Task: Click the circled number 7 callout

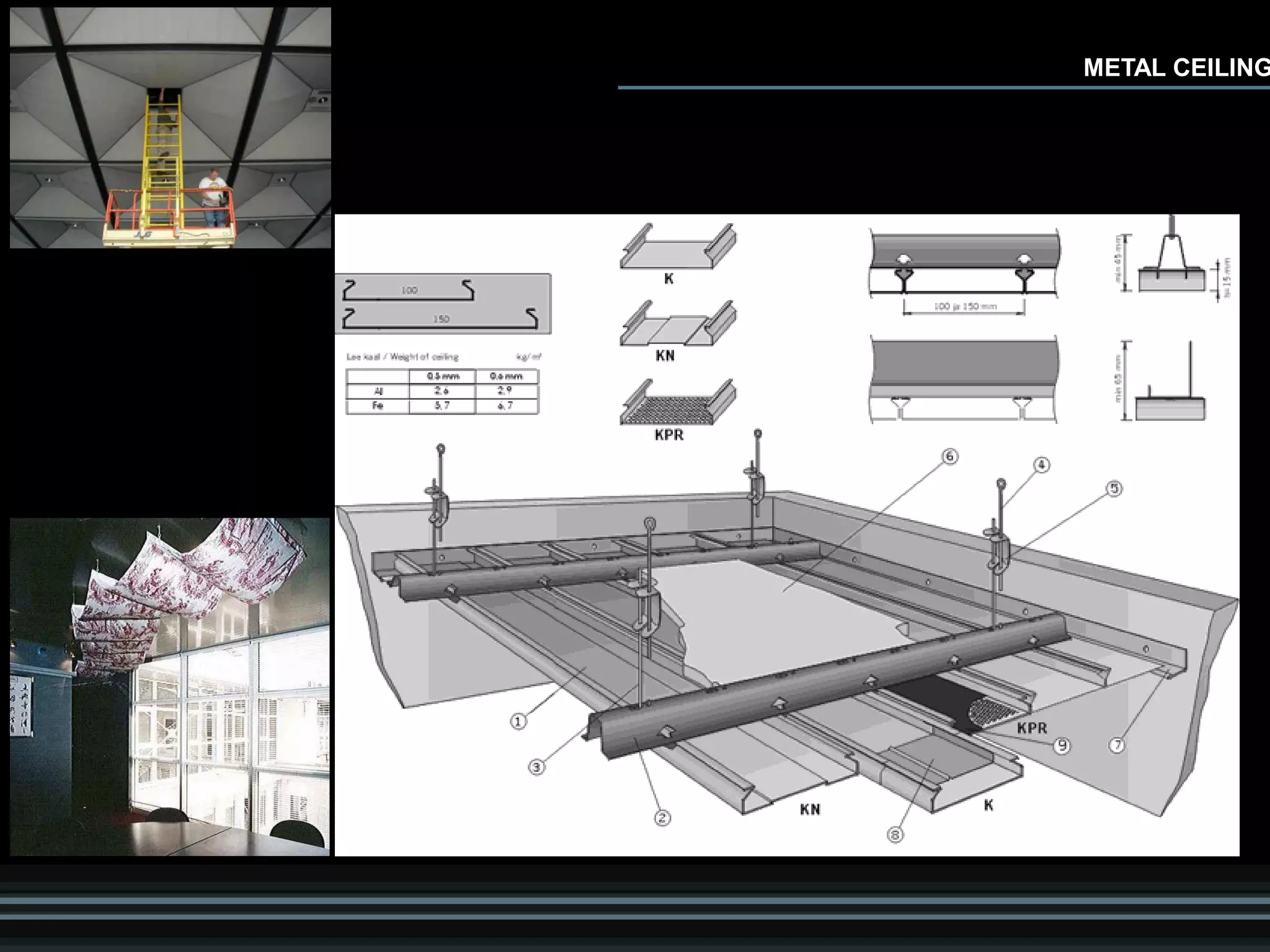Action: [x=1117, y=745]
